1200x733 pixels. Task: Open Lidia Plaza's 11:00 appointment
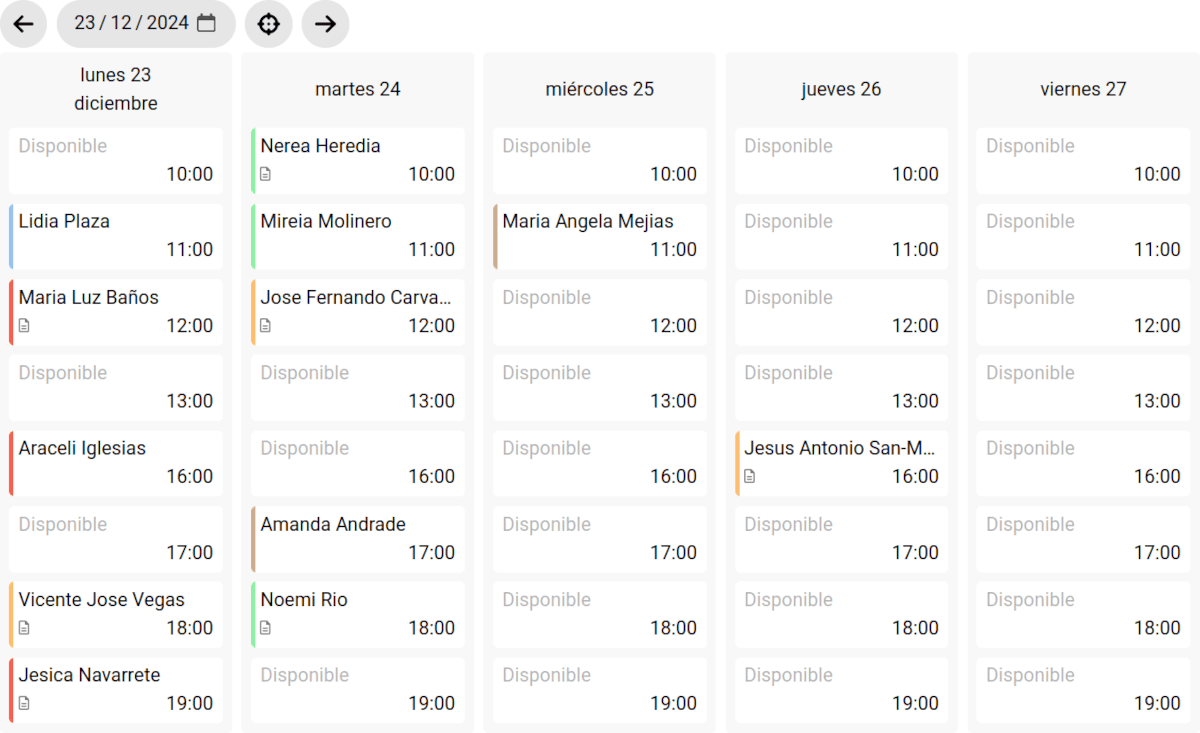(115, 236)
